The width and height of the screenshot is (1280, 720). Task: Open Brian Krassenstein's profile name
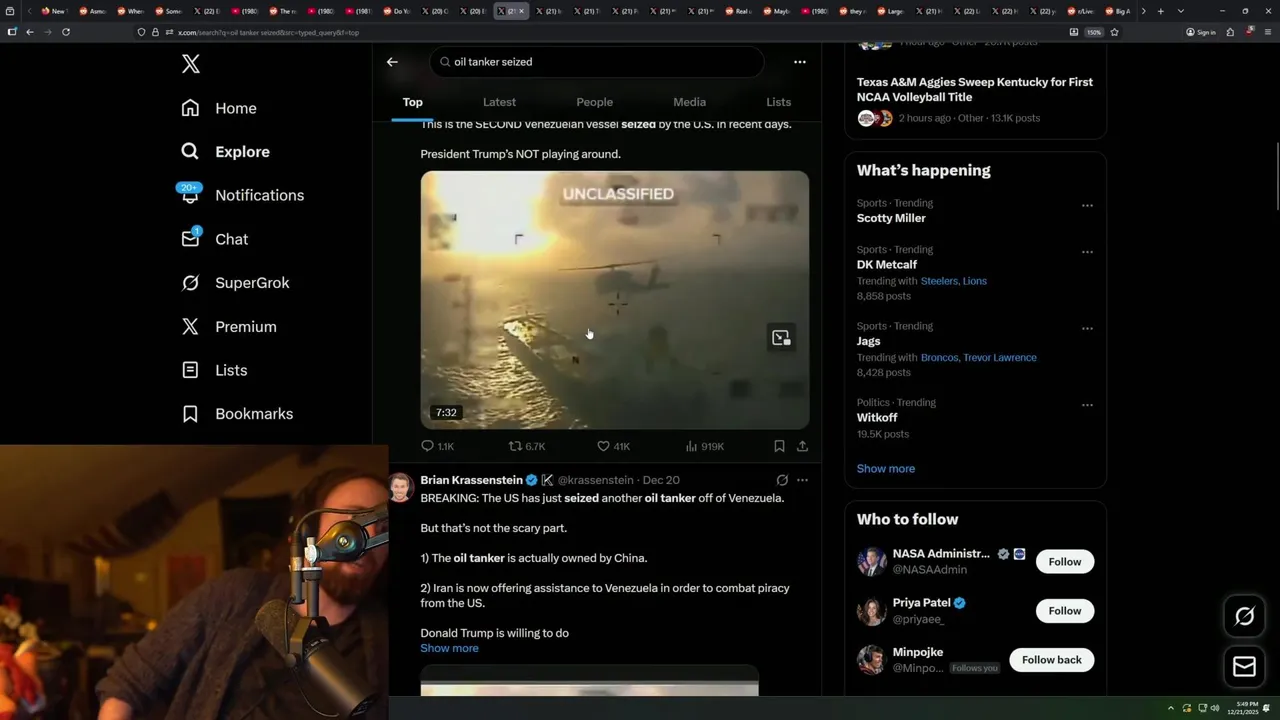[x=472, y=480]
